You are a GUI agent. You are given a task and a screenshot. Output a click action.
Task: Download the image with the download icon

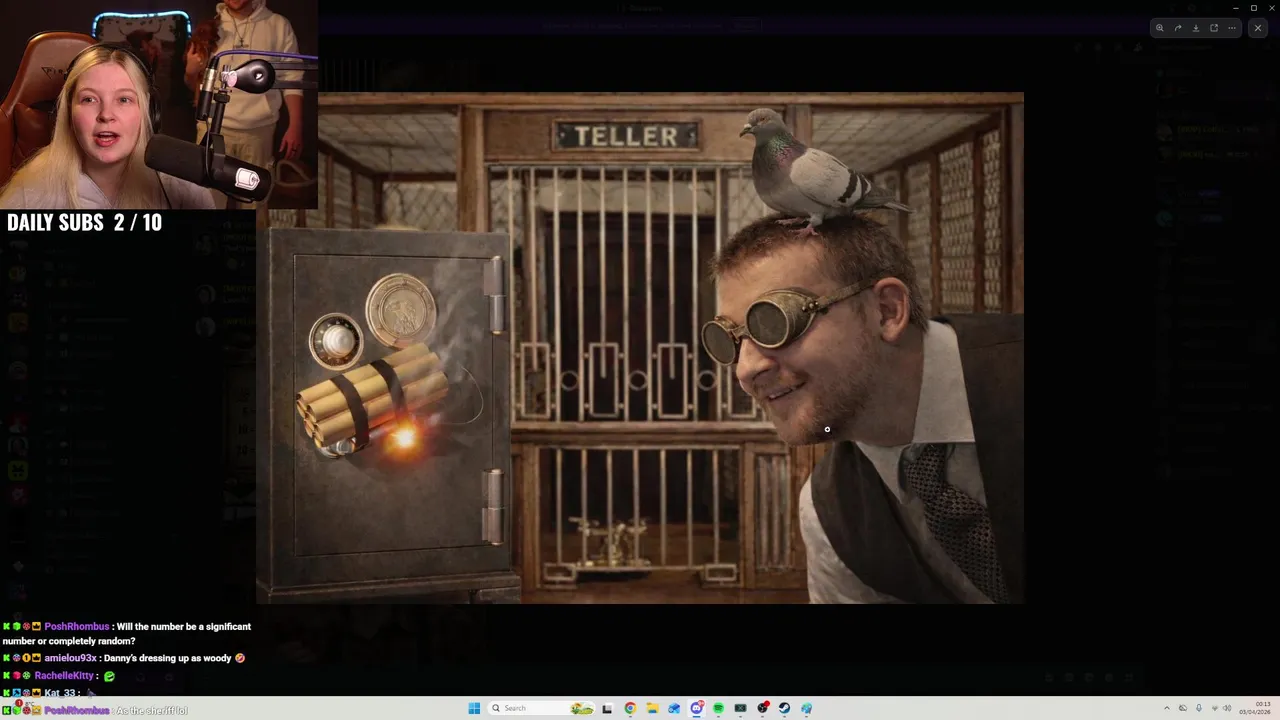click(1196, 28)
